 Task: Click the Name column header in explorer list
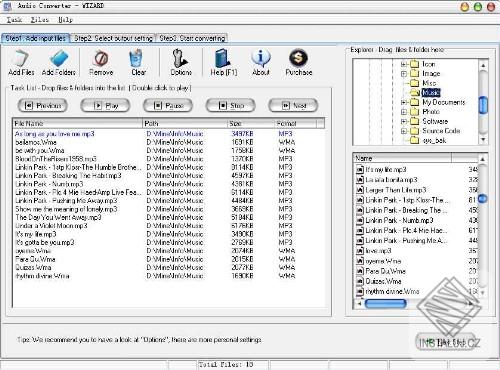(403, 158)
